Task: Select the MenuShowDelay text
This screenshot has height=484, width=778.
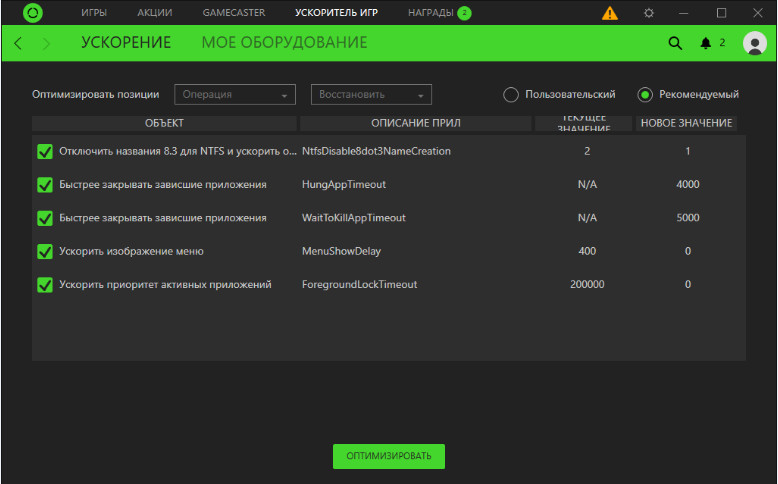Action: (x=341, y=251)
